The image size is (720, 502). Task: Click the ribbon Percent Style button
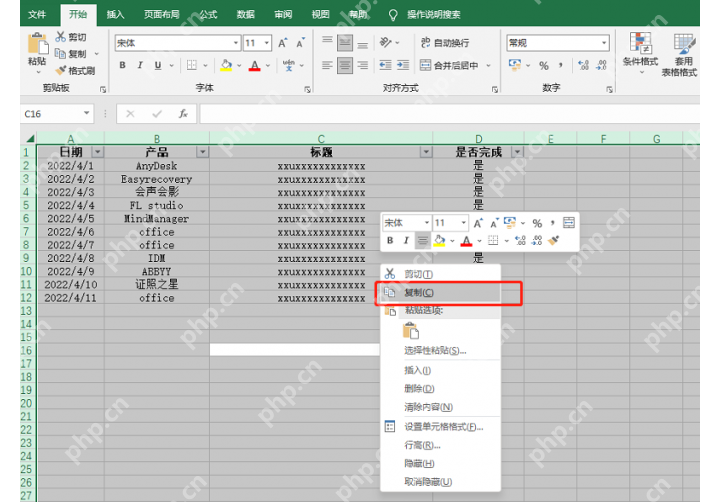pyautogui.click(x=544, y=65)
